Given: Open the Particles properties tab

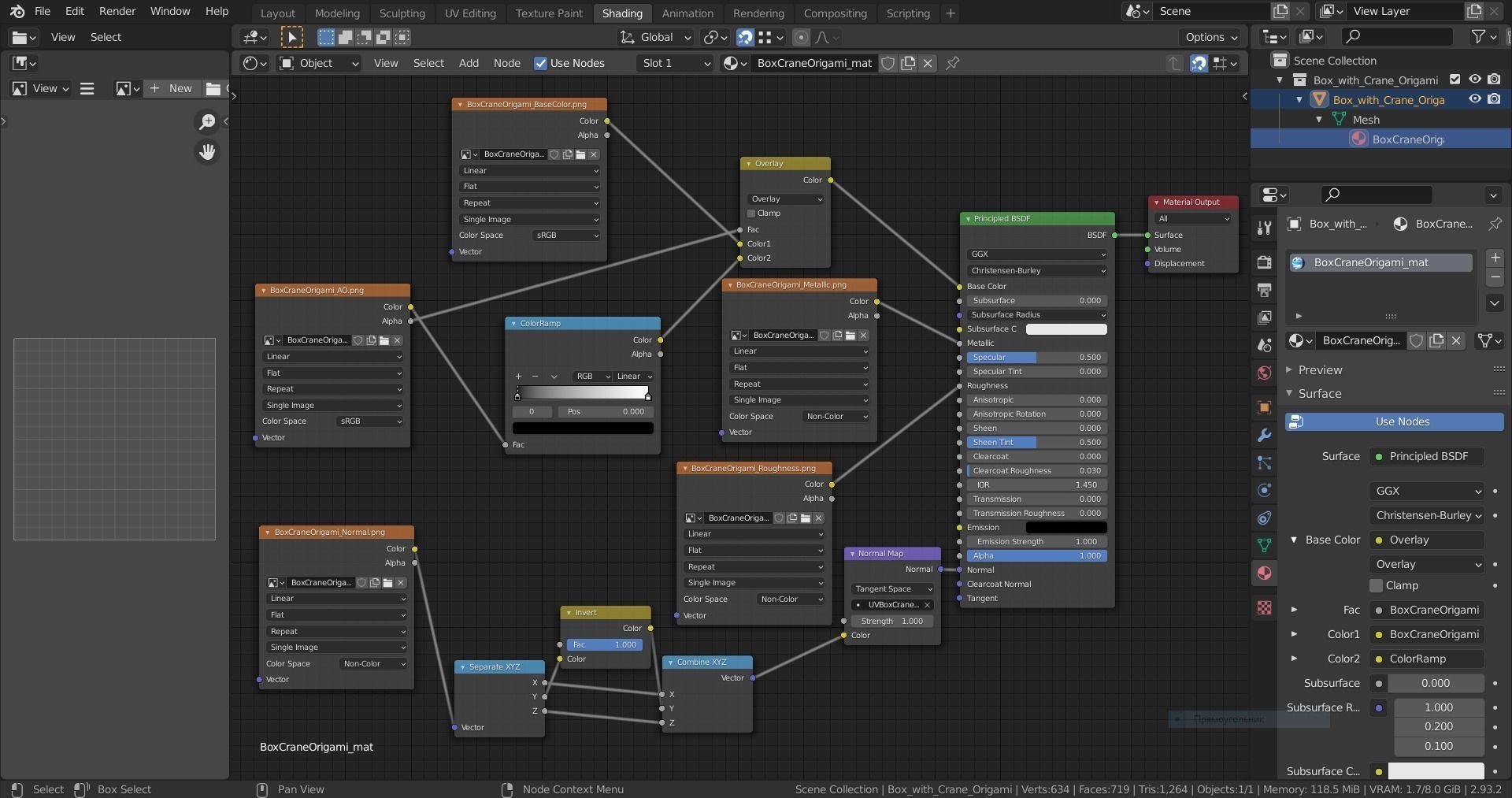Looking at the screenshot, I should (x=1264, y=462).
